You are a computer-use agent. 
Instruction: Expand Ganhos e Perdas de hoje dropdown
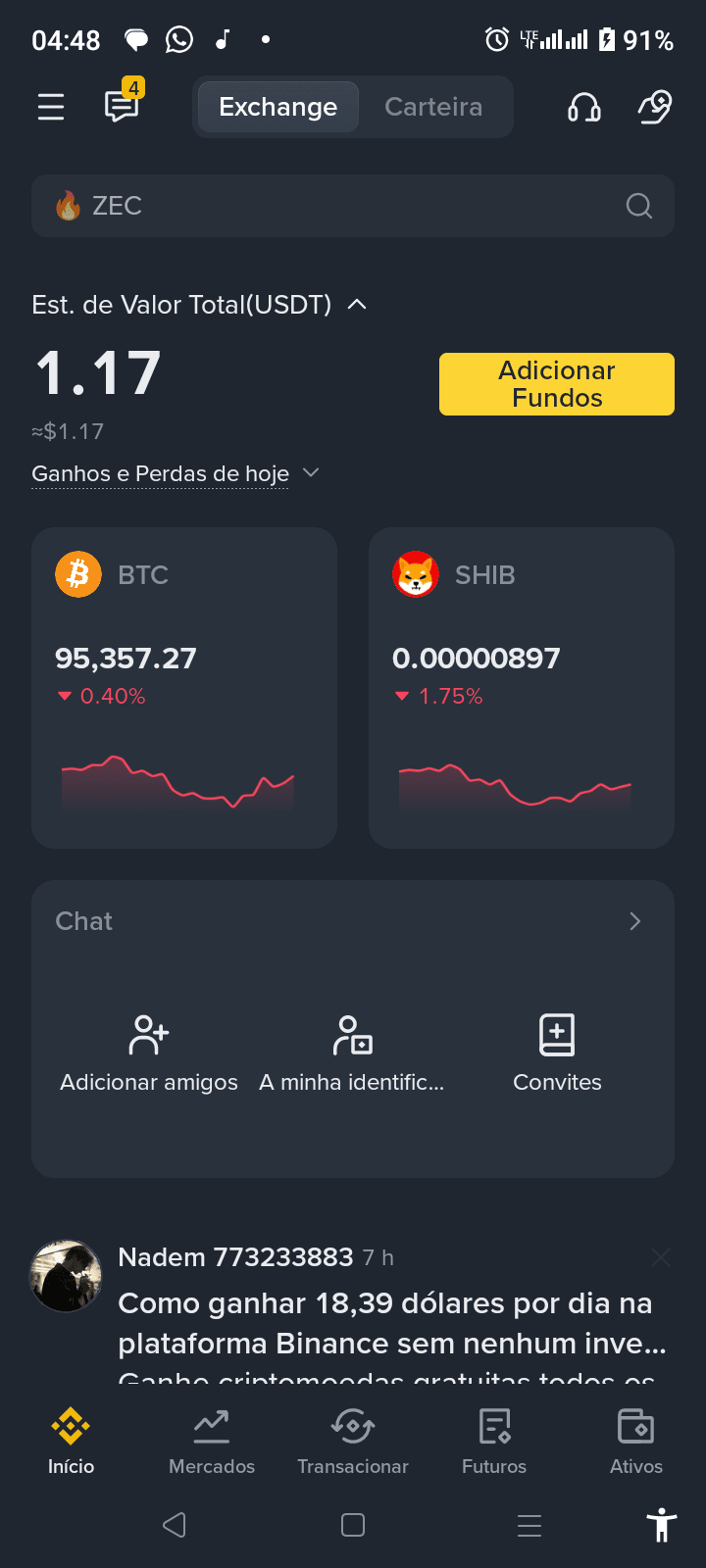pyautogui.click(x=311, y=473)
